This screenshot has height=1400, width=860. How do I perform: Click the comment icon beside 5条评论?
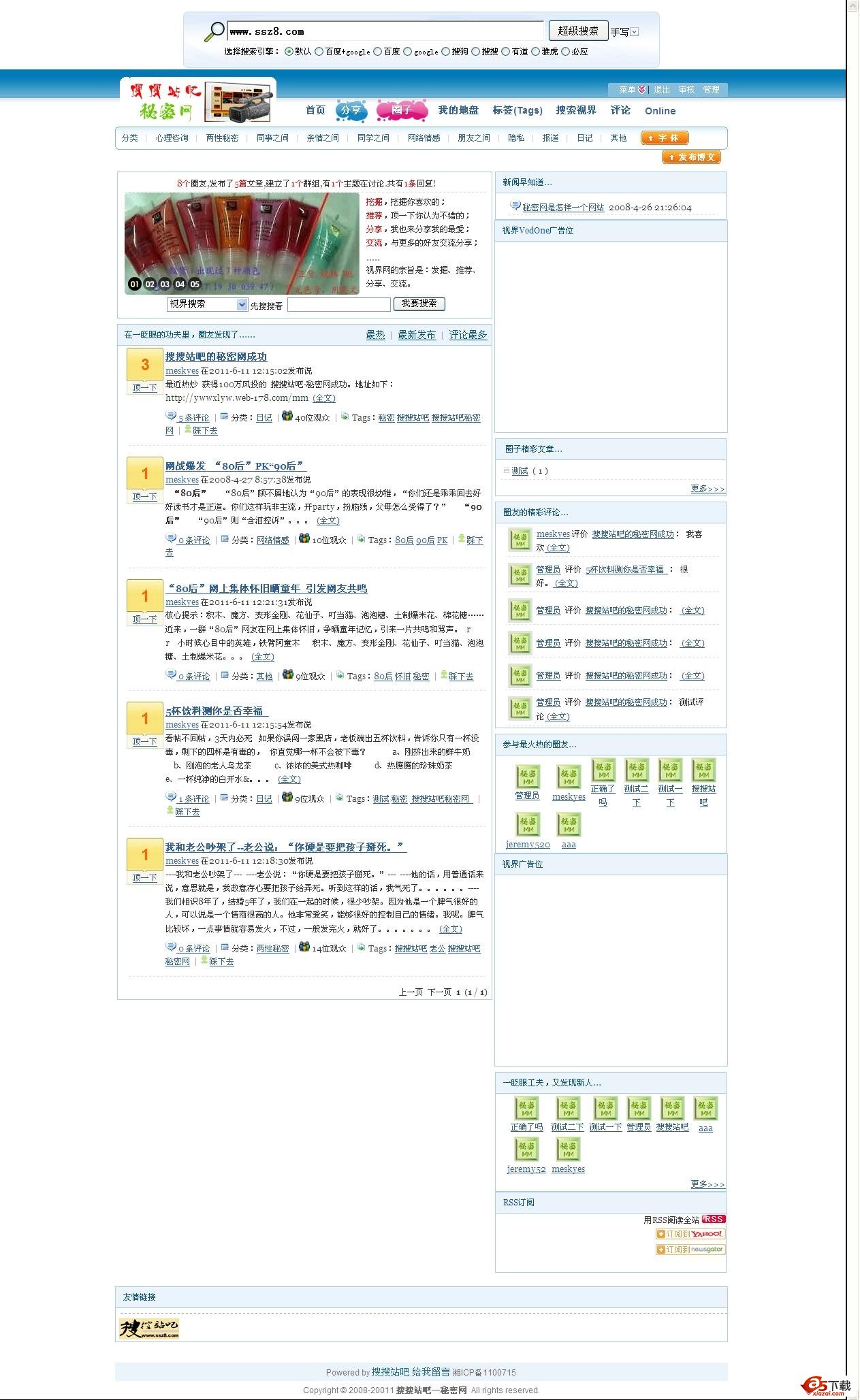[171, 416]
